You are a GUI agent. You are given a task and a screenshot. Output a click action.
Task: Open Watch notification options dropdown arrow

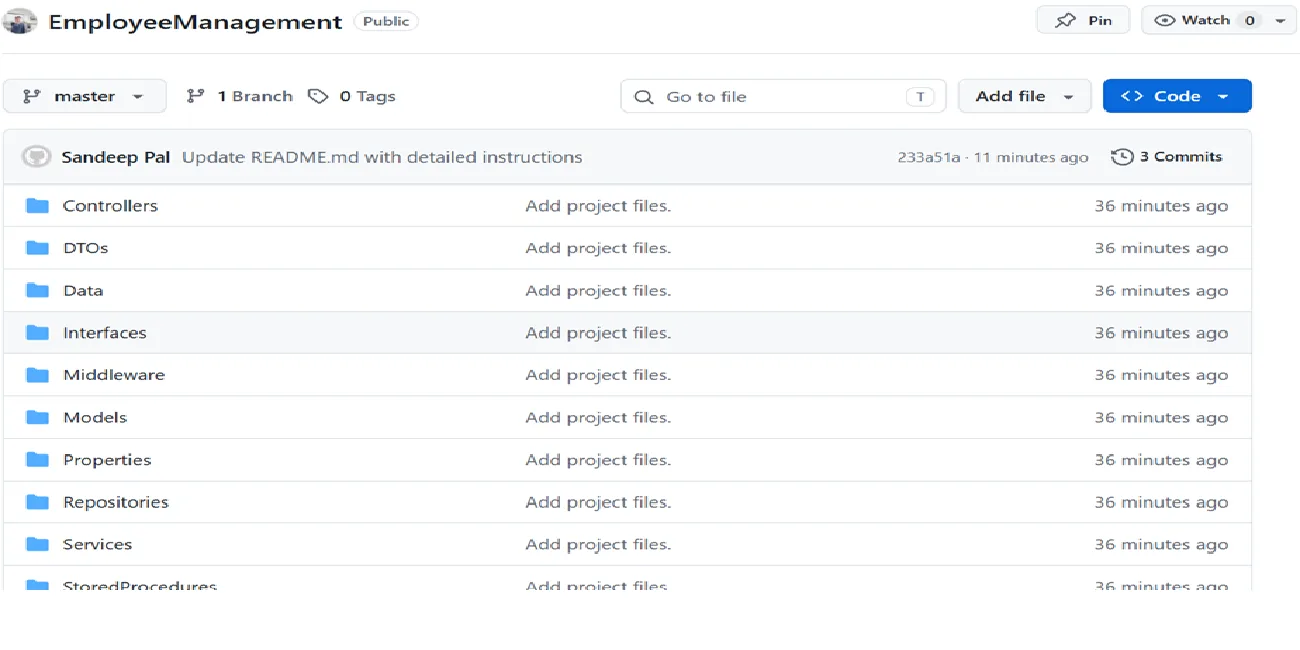tap(1280, 20)
